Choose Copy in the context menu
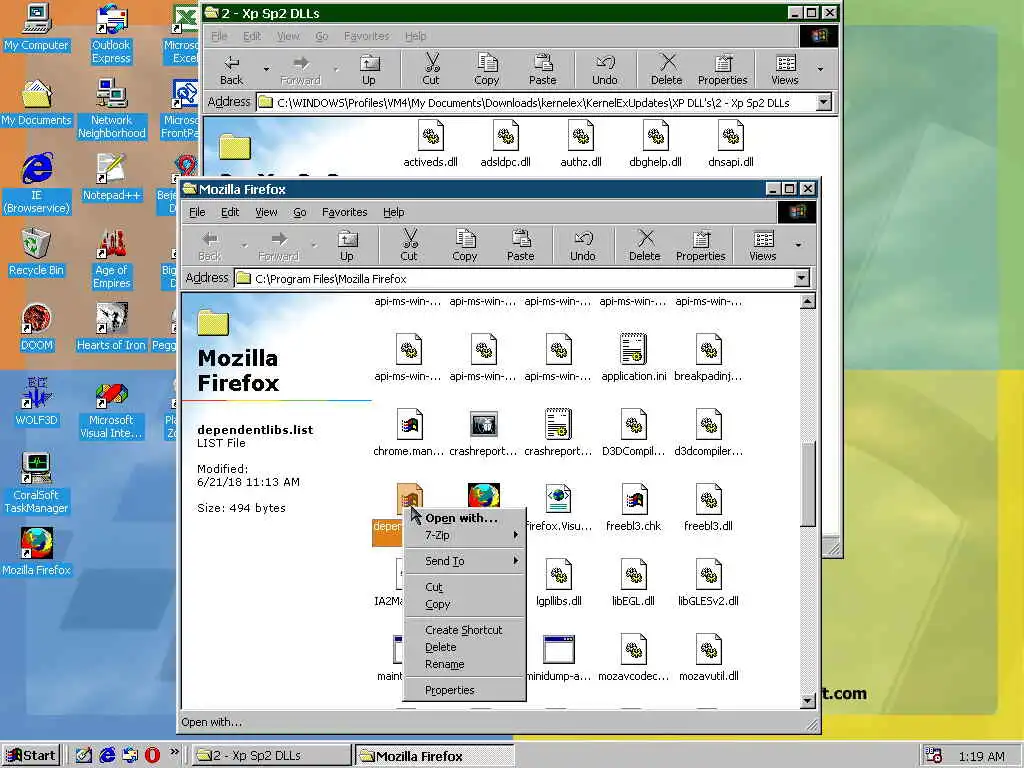Image resolution: width=1024 pixels, height=768 pixels. click(x=464, y=604)
